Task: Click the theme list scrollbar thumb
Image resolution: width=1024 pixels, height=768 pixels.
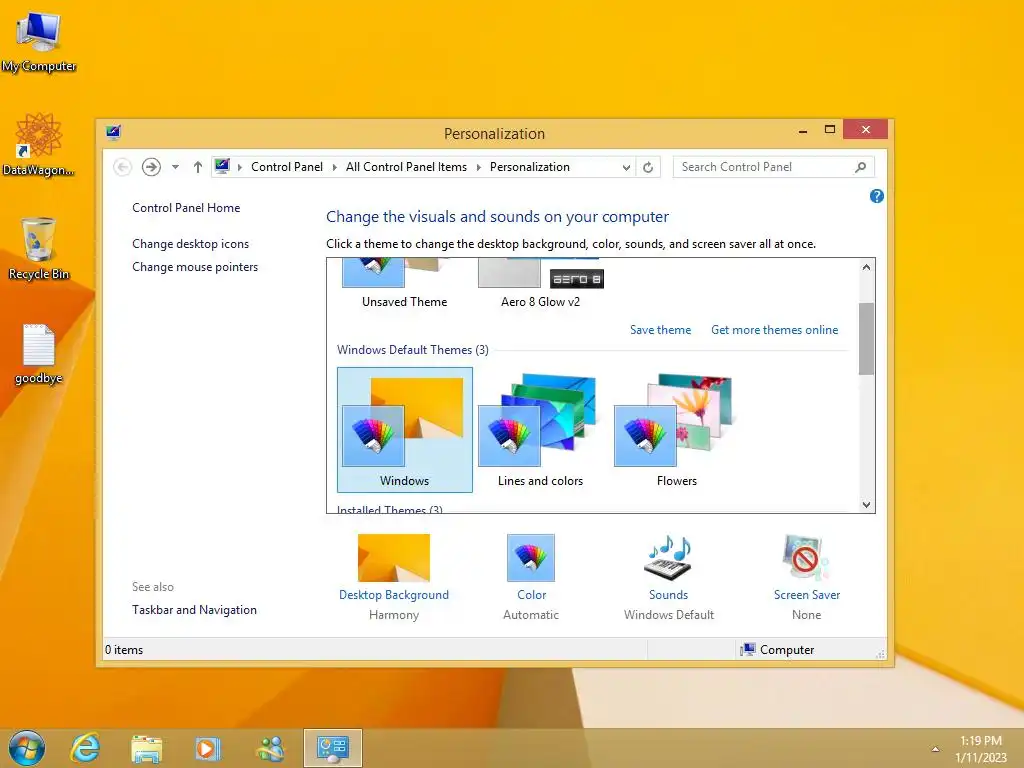Action: point(866,338)
